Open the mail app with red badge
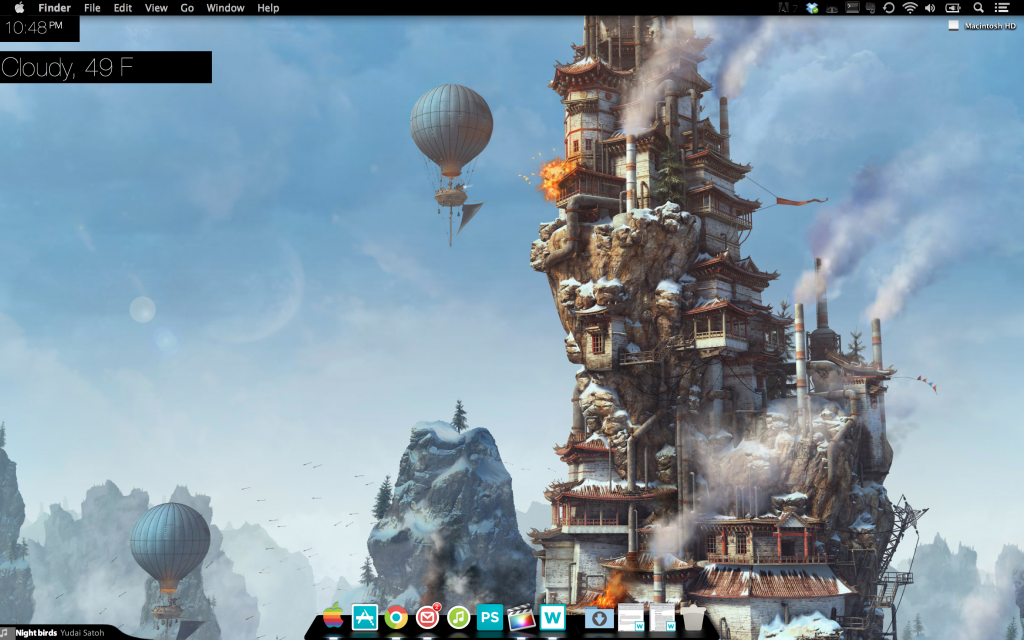This screenshot has height=640, width=1024. pyautogui.click(x=428, y=616)
